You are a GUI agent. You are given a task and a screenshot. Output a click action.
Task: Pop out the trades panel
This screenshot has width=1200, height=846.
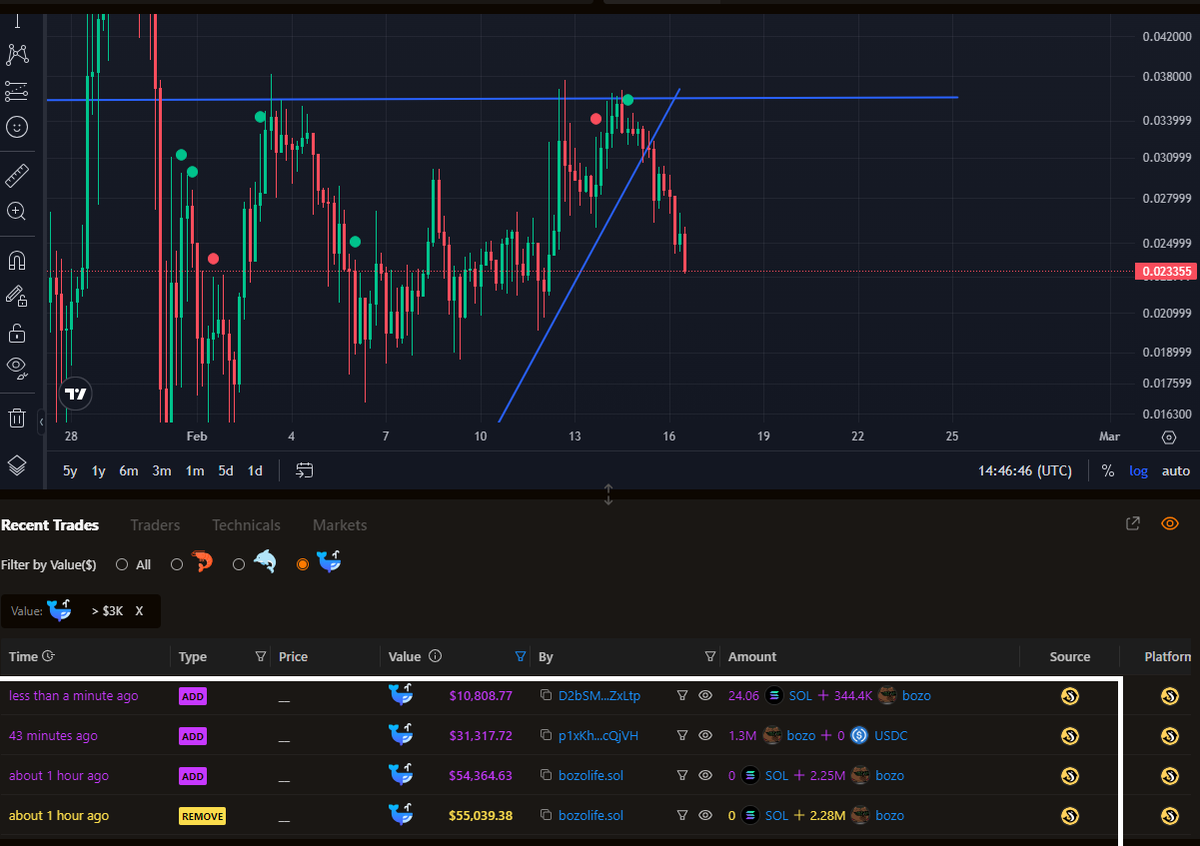pos(1133,524)
